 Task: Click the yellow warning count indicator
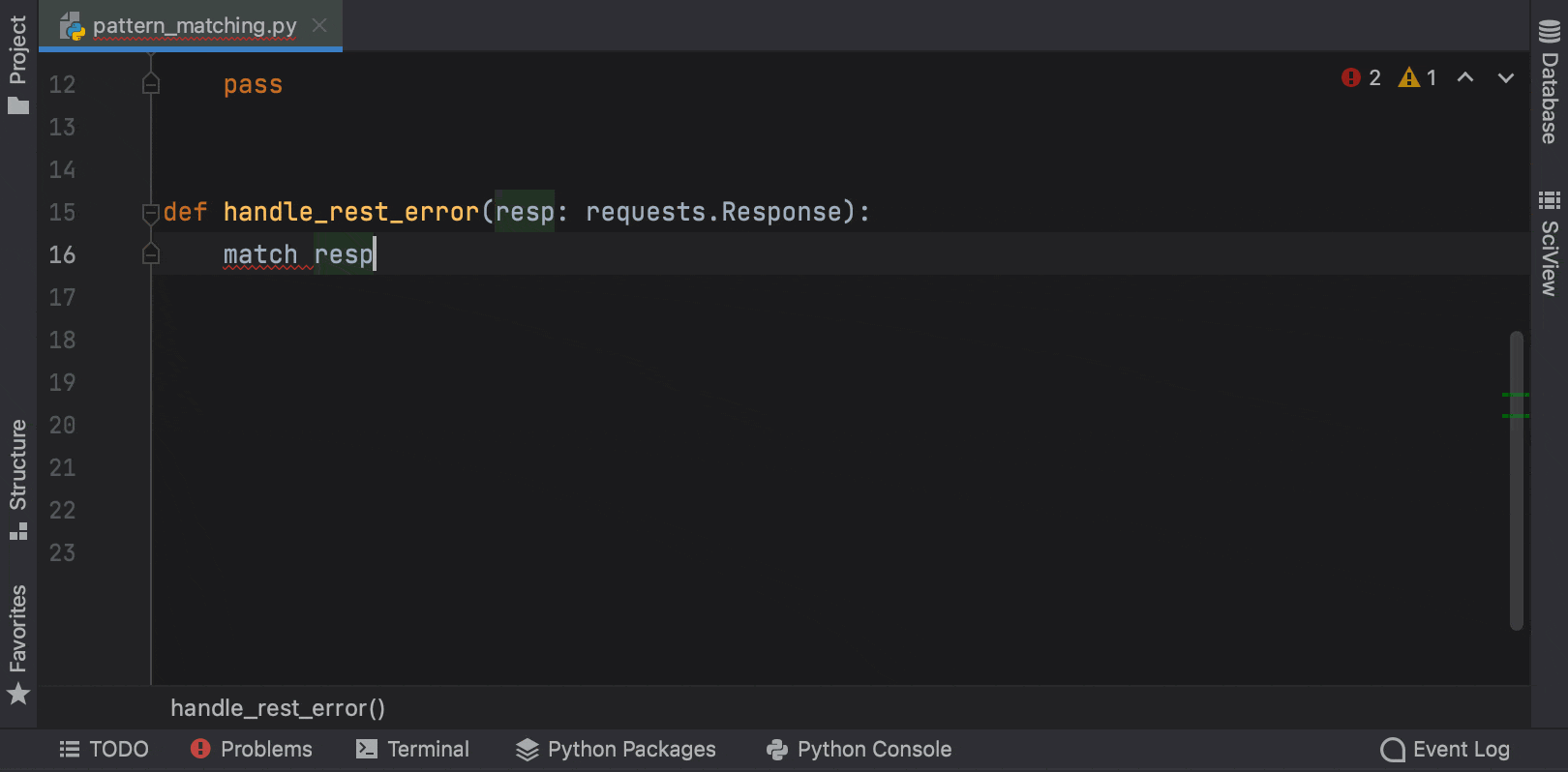pyautogui.click(x=1417, y=77)
